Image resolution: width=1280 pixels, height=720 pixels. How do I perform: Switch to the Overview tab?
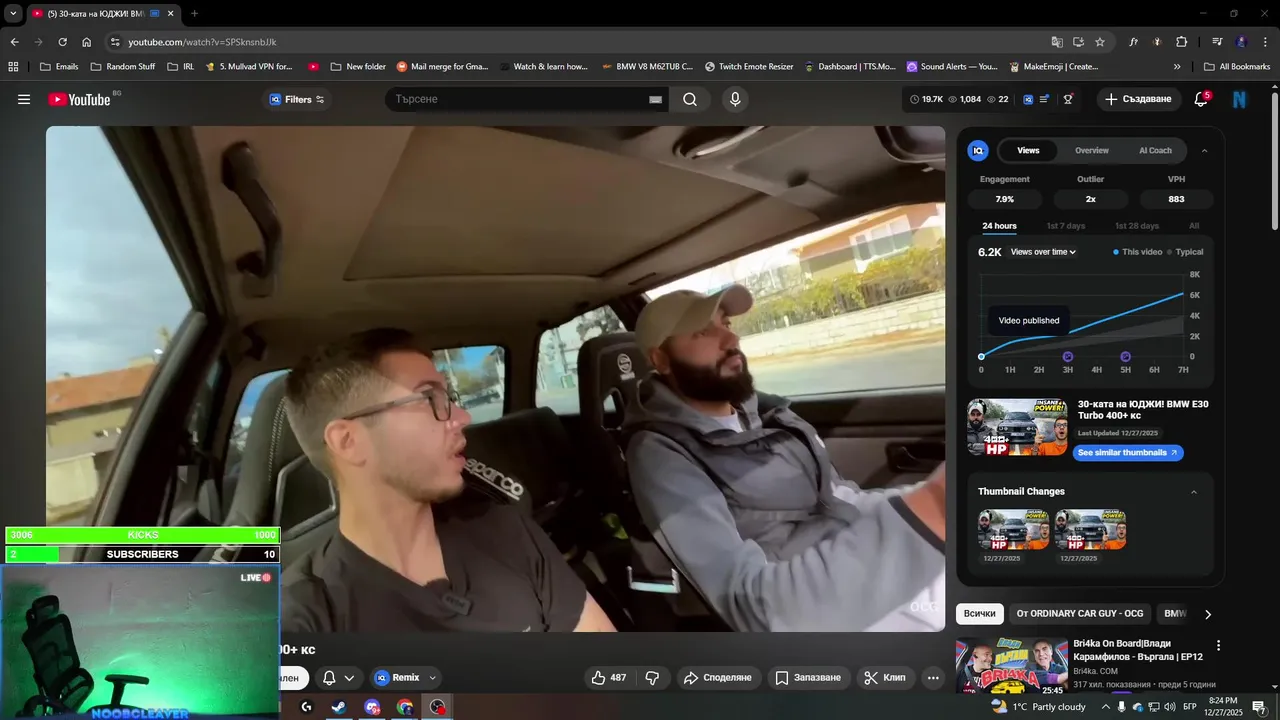tap(1092, 150)
